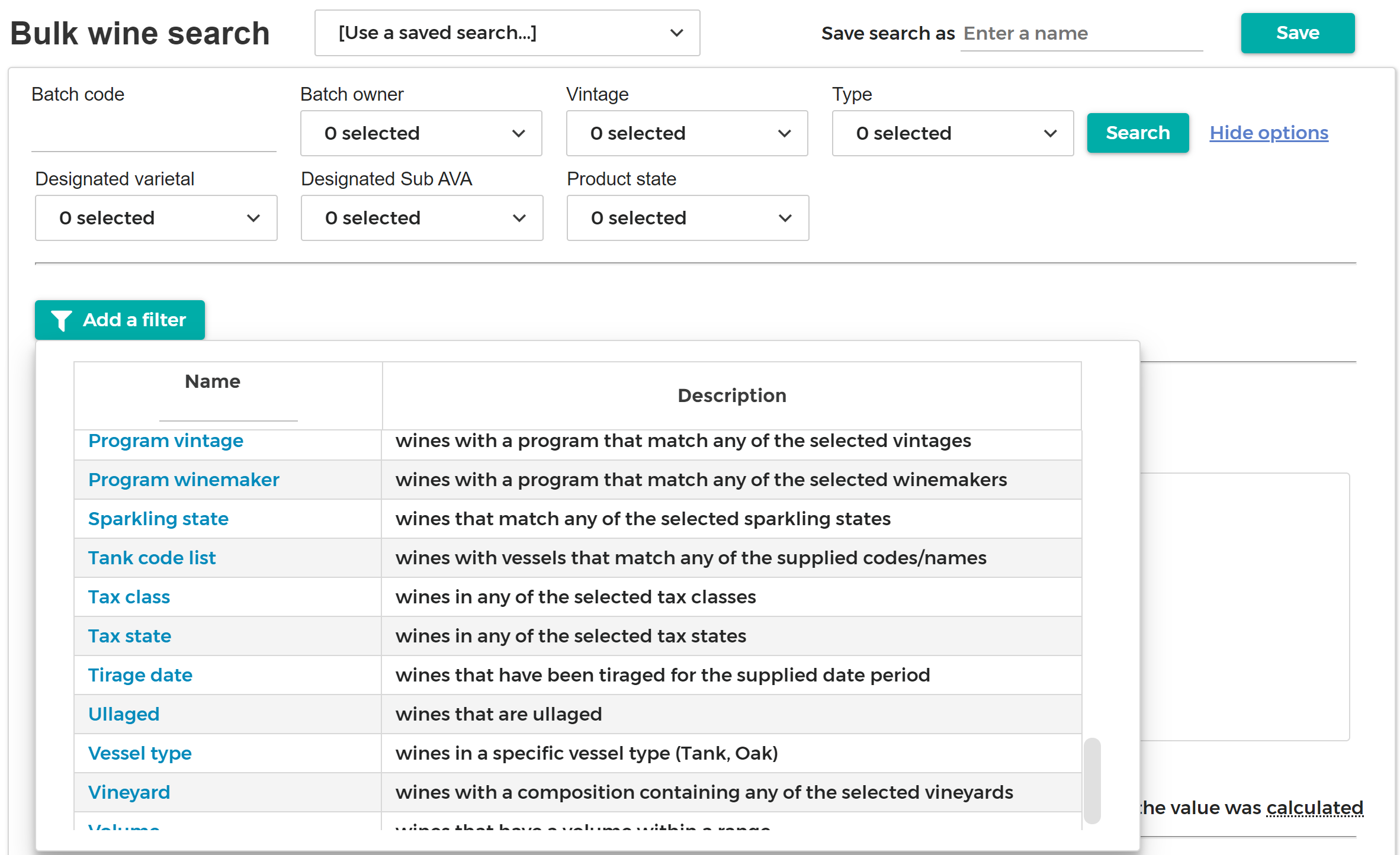Select the Program vintage filter
1400x855 pixels.
[166, 441]
